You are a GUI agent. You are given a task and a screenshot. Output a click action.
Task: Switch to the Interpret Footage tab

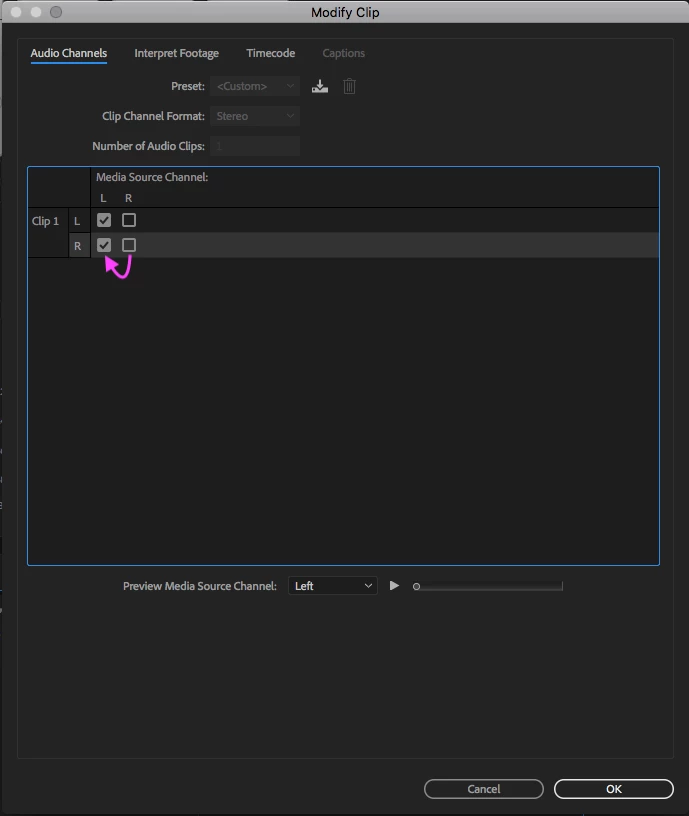176,53
